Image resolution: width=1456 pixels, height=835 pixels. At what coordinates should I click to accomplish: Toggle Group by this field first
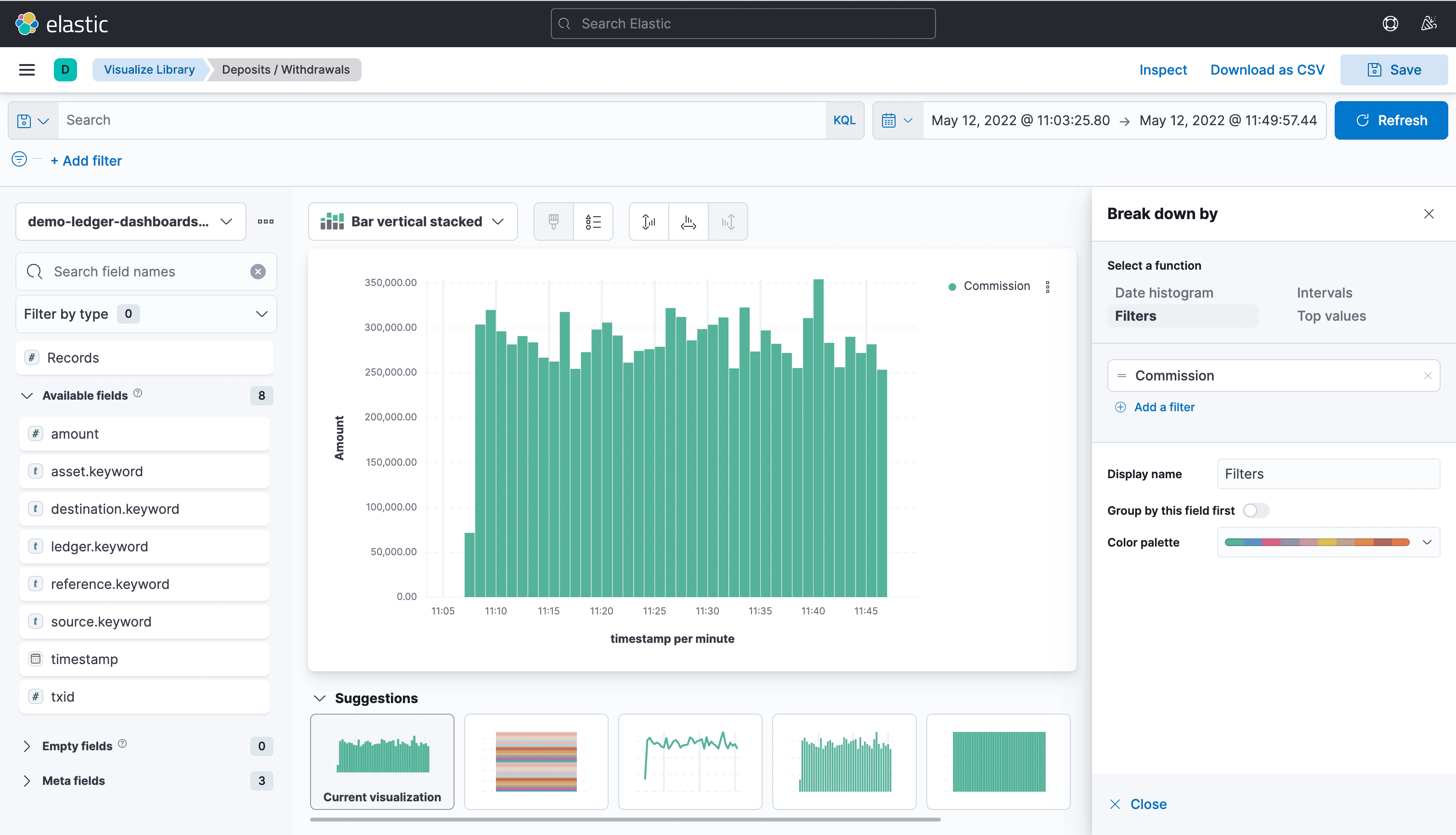(1255, 510)
